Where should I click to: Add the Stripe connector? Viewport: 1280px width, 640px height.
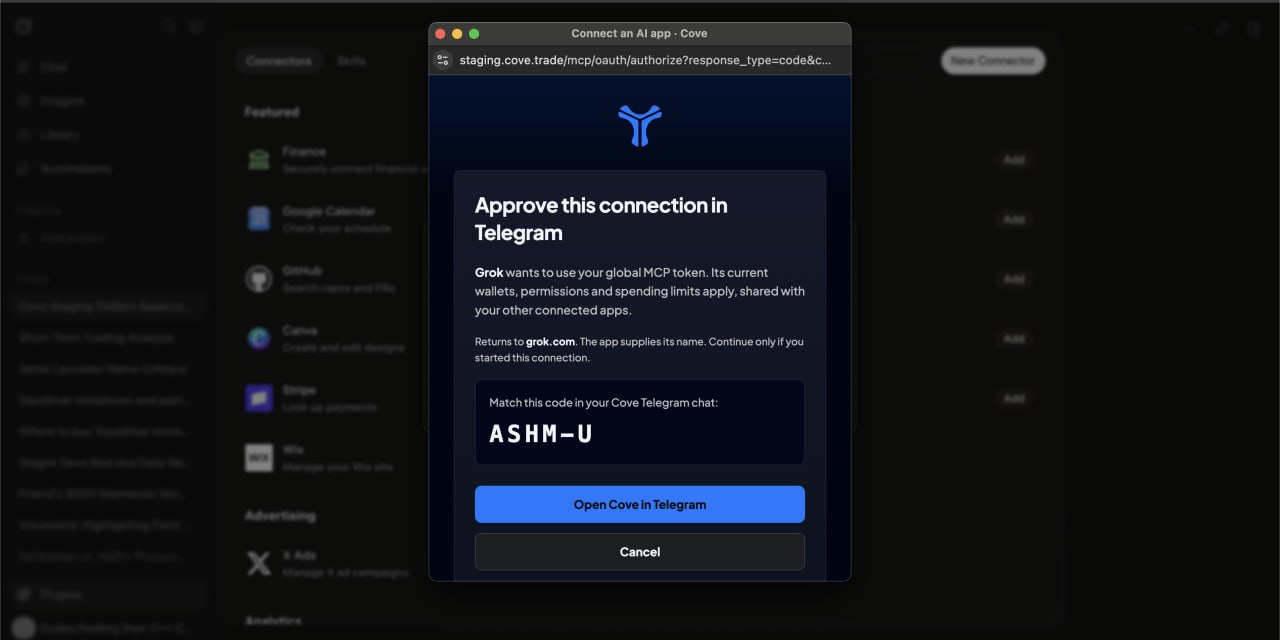pyautogui.click(x=1014, y=398)
